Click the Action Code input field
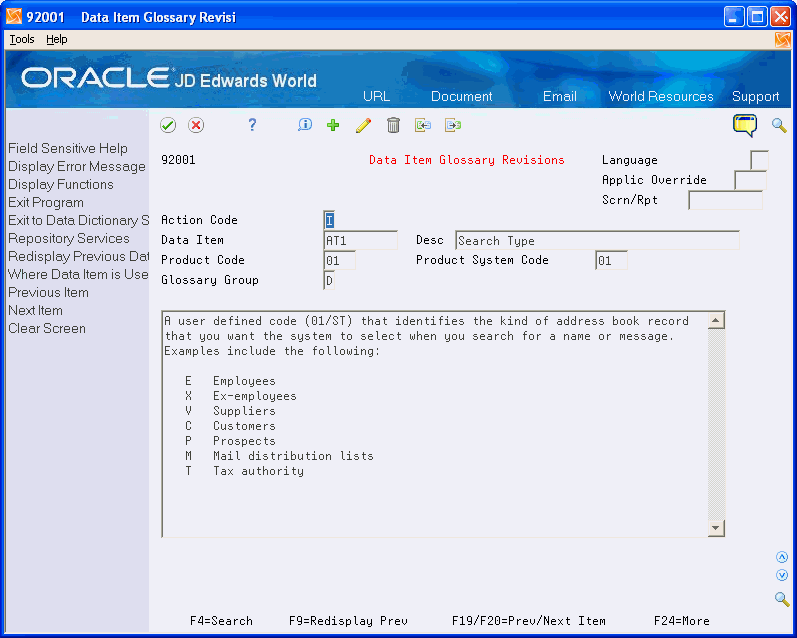This screenshot has height=638, width=797. 329,220
